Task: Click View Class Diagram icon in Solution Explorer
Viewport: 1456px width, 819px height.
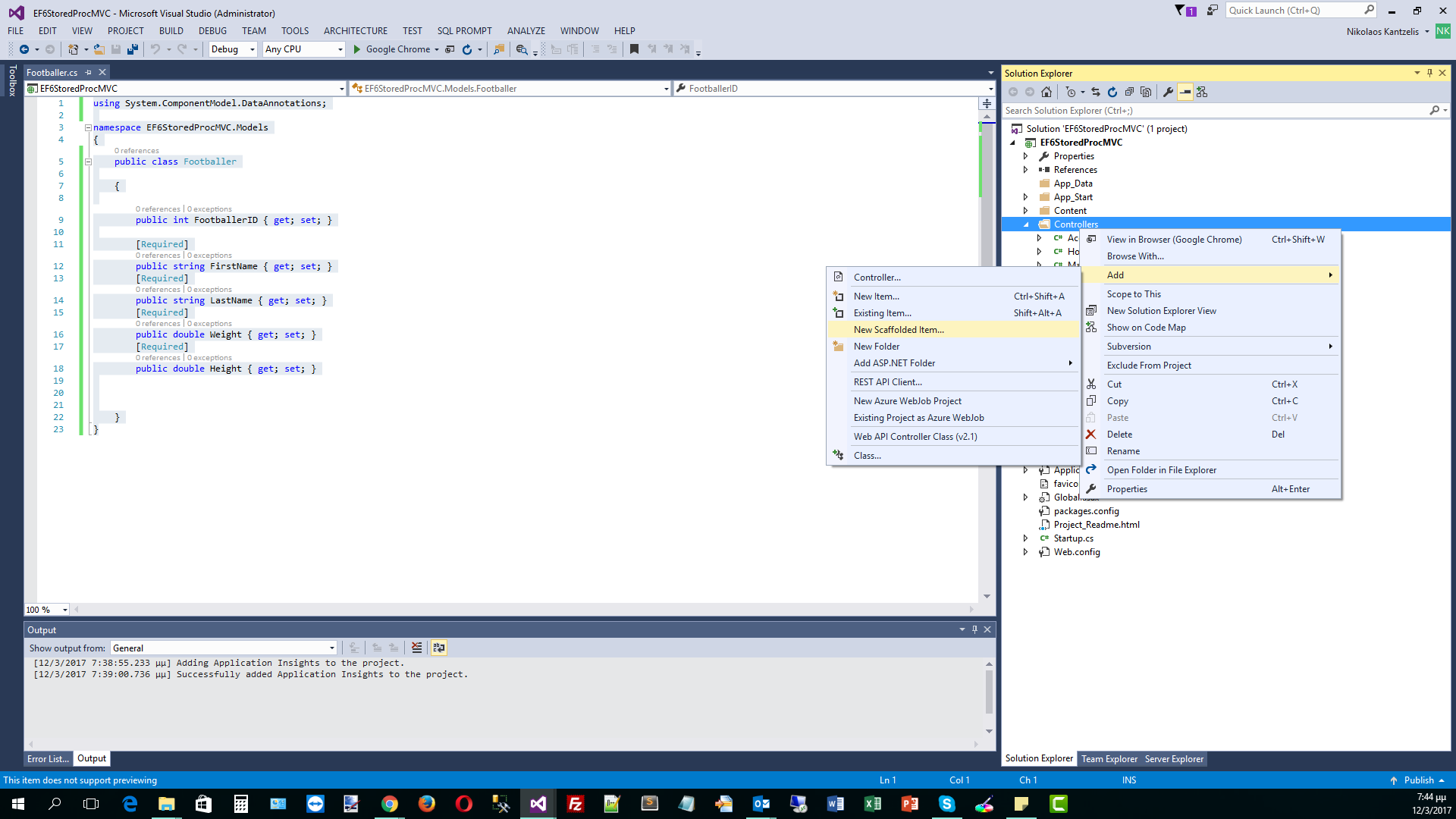Action: (1202, 92)
